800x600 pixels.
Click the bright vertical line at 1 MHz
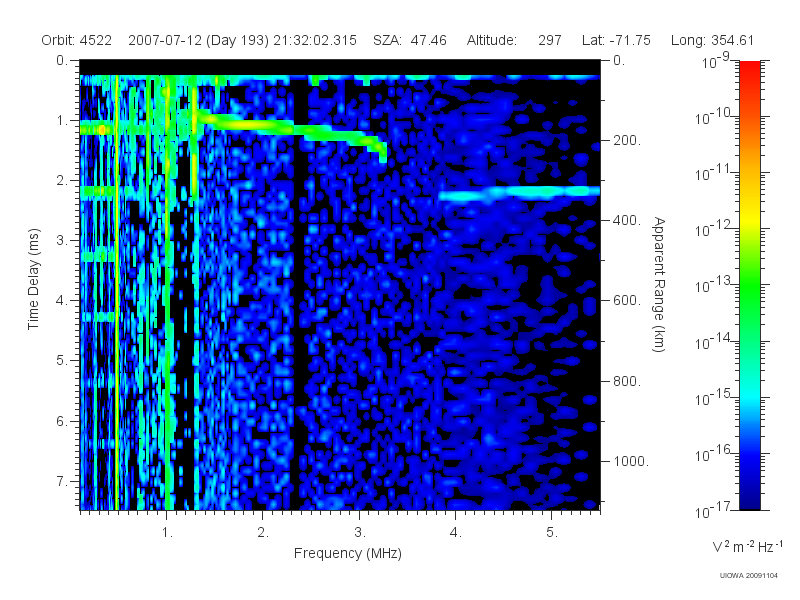point(166,293)
